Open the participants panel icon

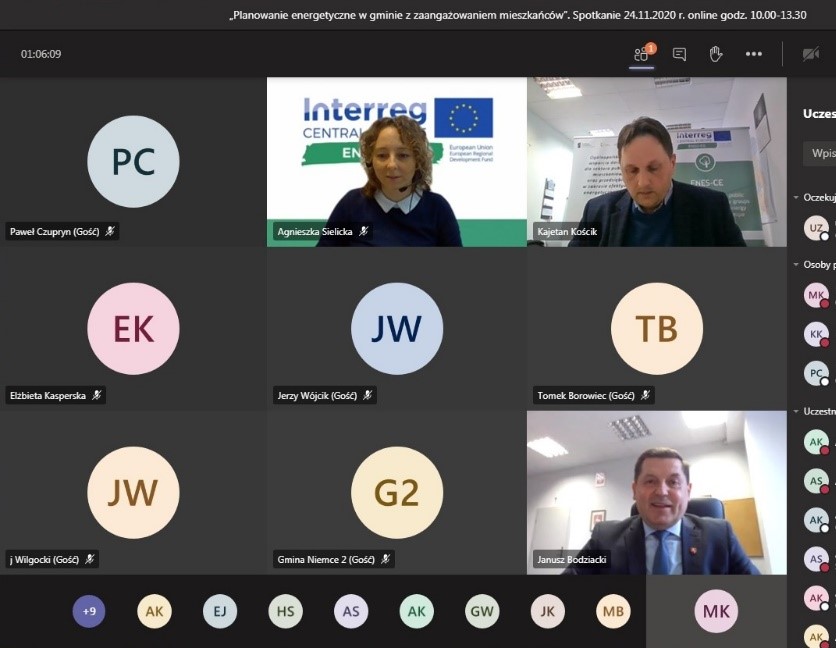point(642,54)
